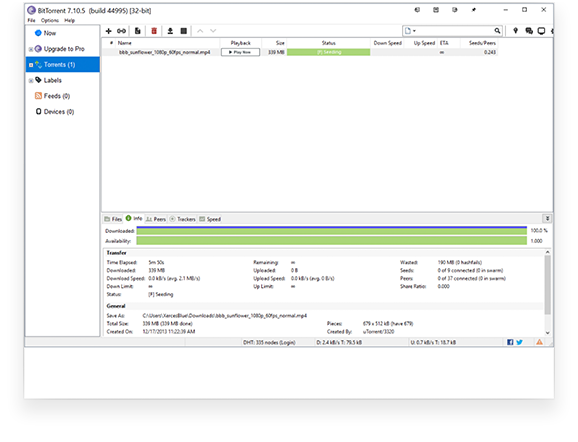
Task: Click the Availability bar
Action: 331,241
